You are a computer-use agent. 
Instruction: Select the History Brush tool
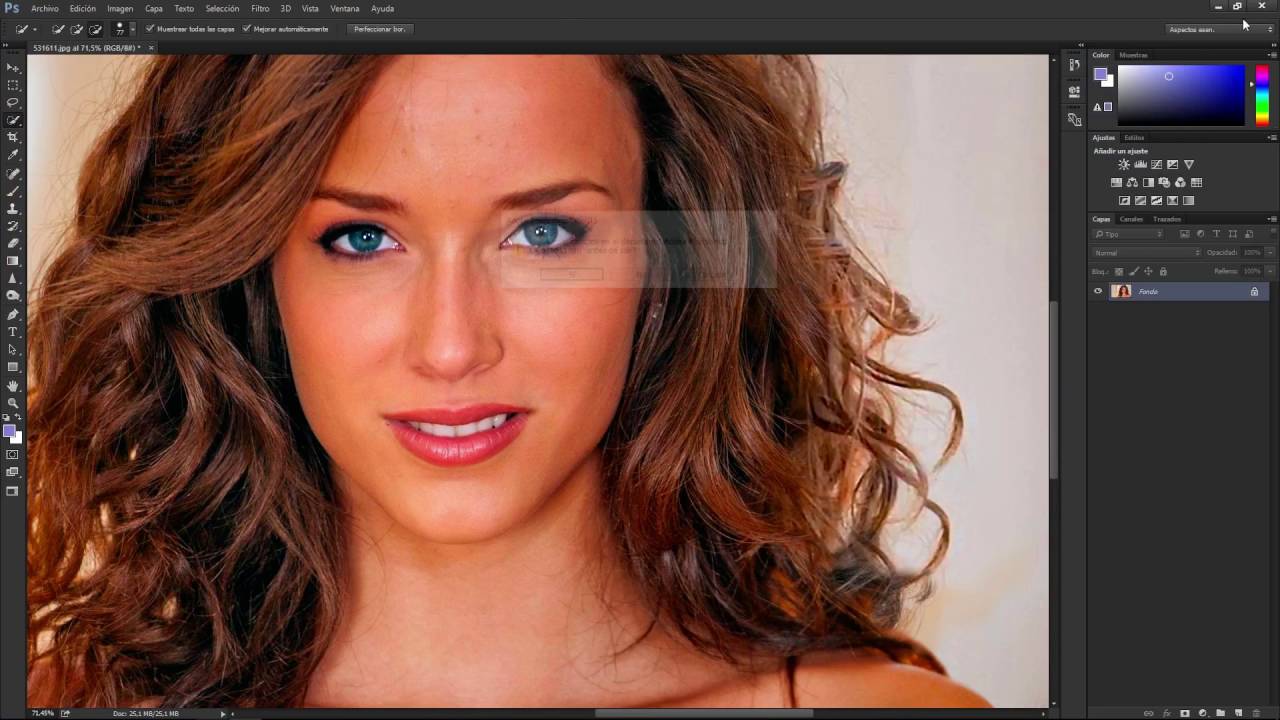click(x=13, y=226)
